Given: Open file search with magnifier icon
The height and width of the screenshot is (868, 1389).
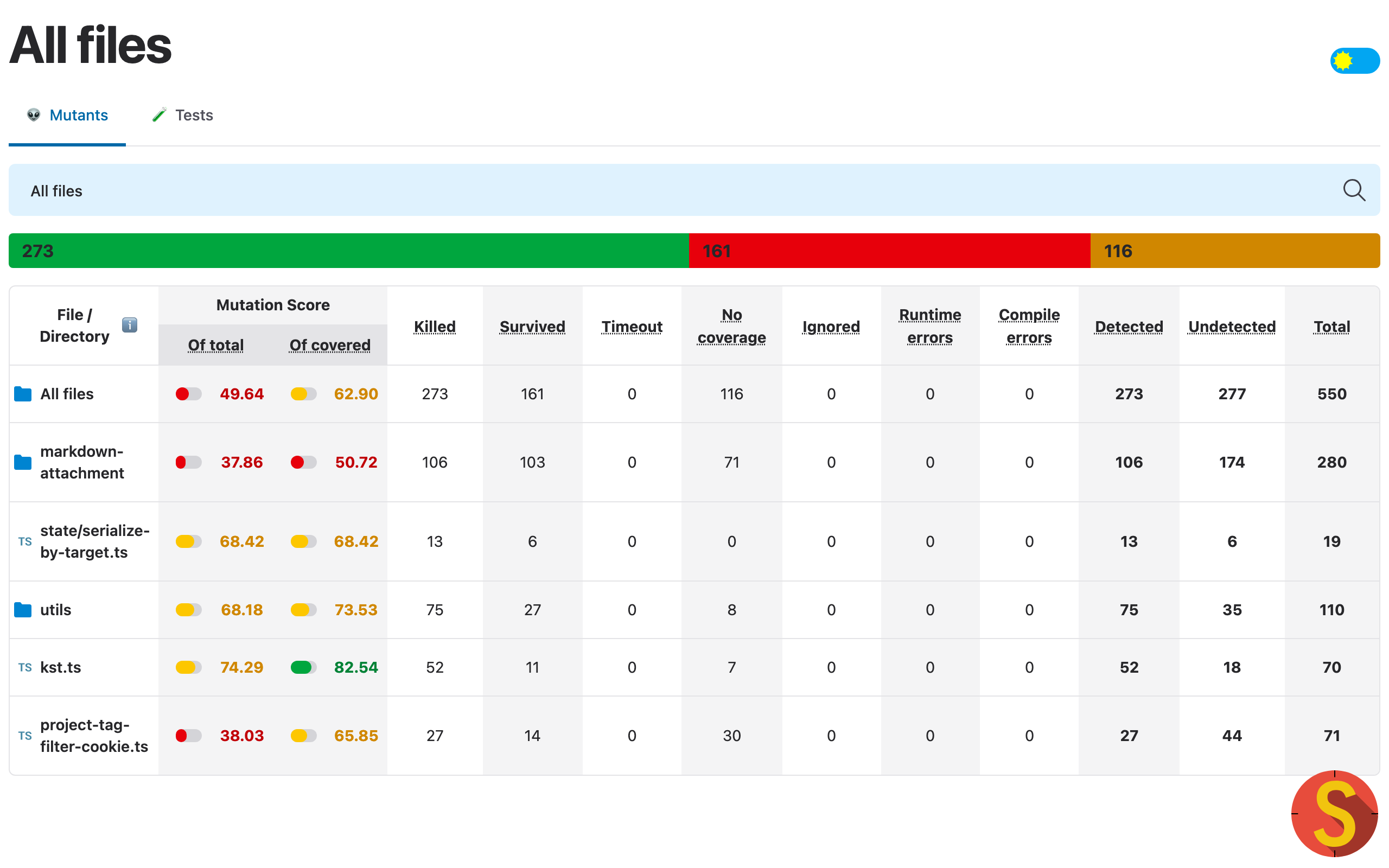Looking at the screenshot, I should [1353, 190].
